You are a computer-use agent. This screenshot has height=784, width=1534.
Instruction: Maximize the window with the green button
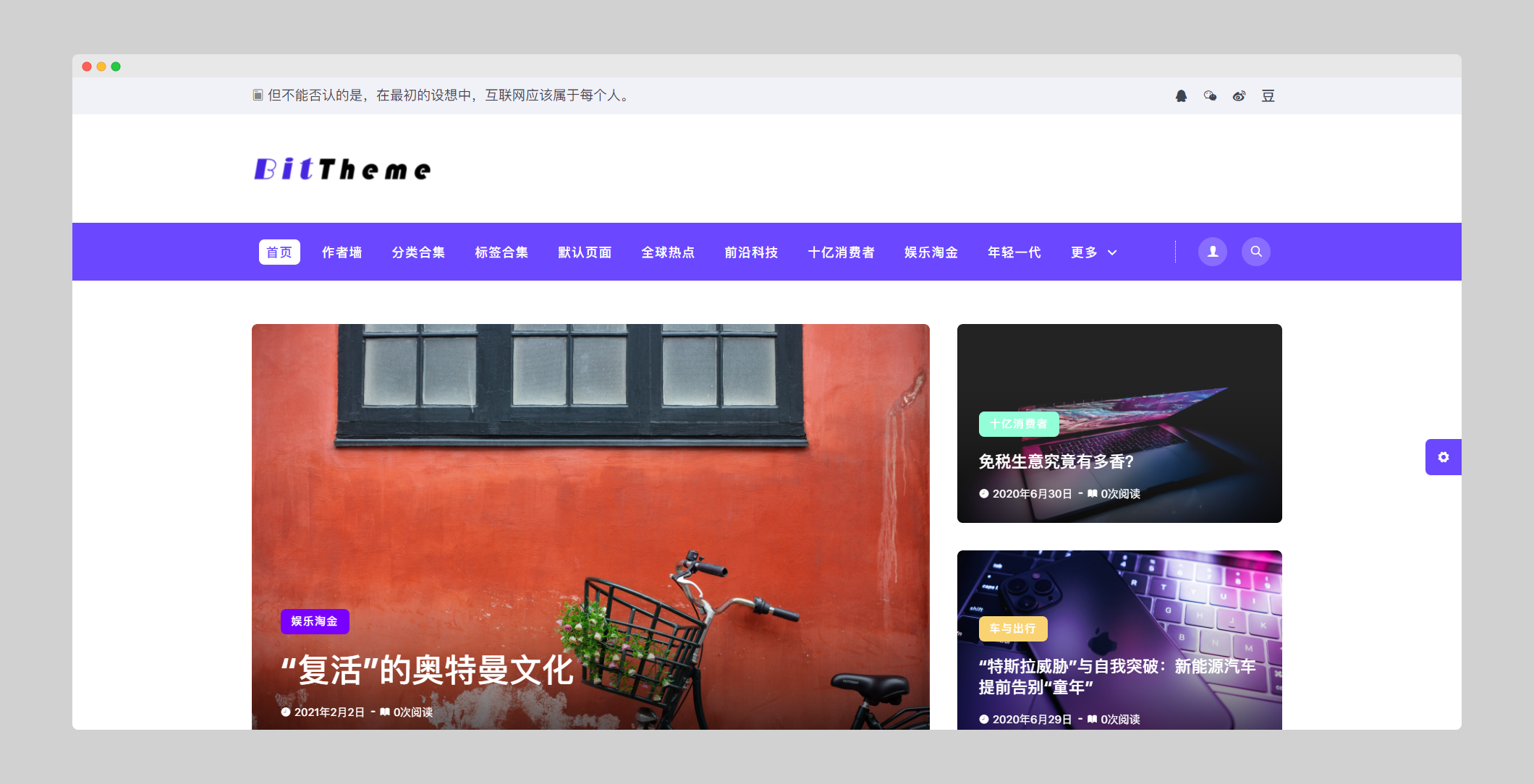pyautogui.click(x=116, y=67)
